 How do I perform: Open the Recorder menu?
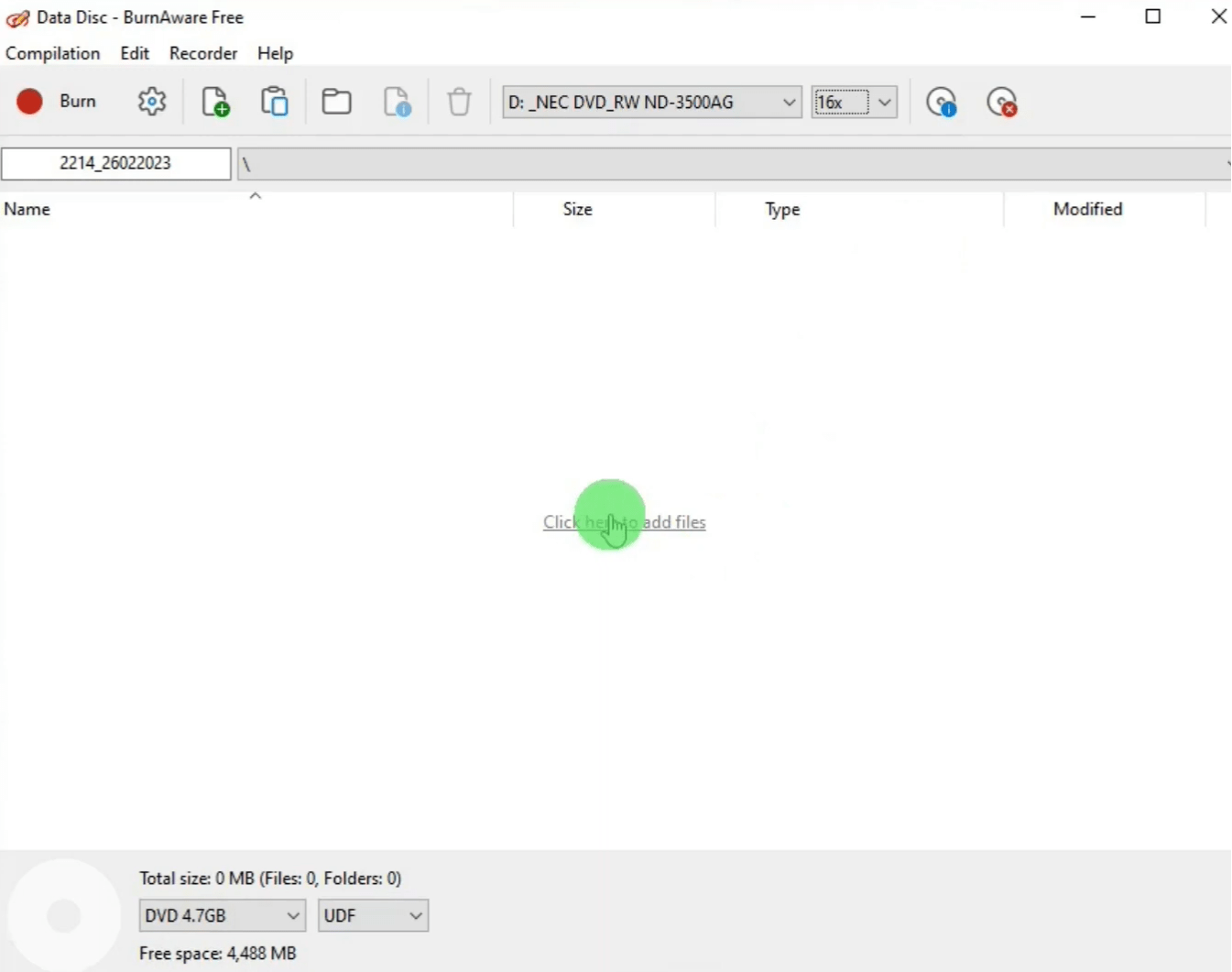click(203, 53)
